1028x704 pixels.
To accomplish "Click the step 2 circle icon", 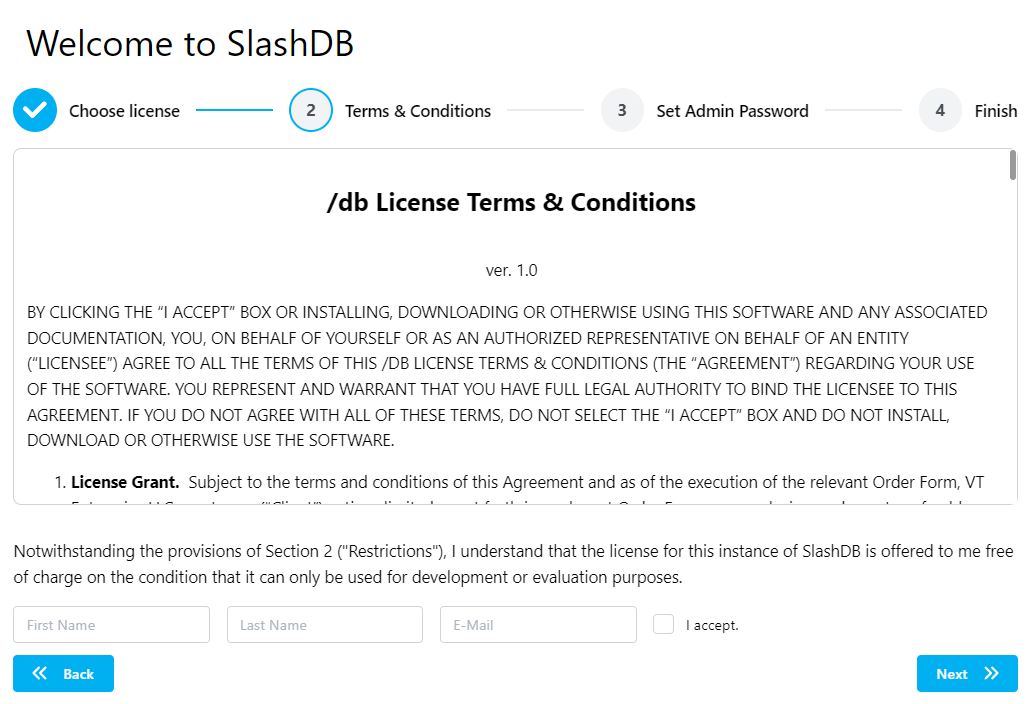I will 311,111.
